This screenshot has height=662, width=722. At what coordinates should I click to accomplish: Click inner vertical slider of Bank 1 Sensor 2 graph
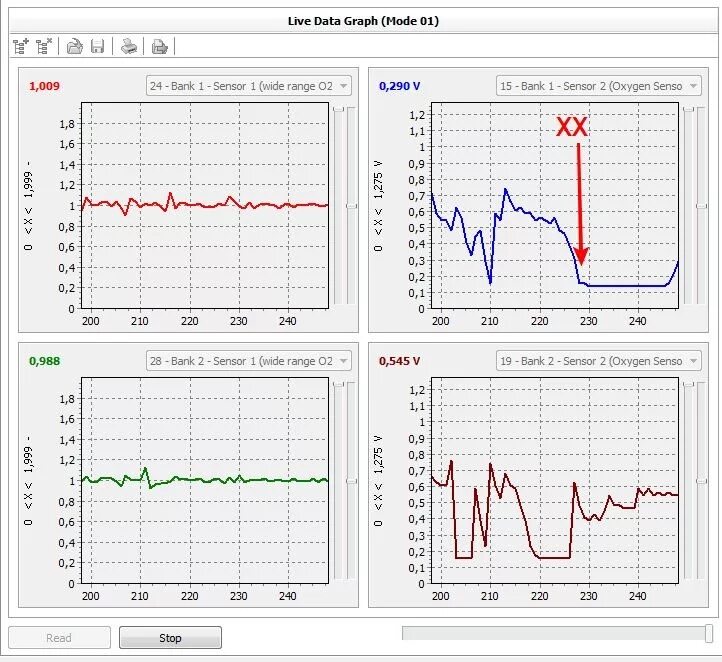coord(688,206)
